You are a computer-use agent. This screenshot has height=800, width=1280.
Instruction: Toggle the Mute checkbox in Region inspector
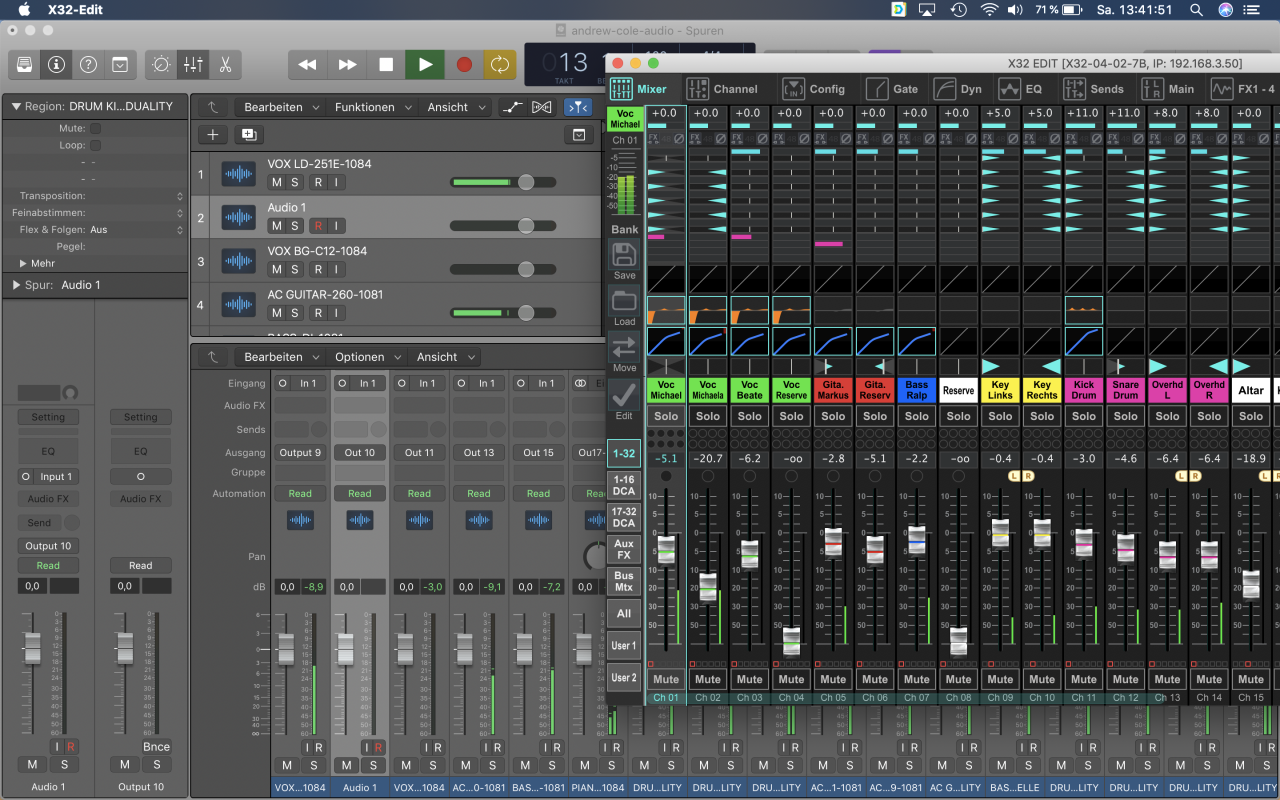coord(96,129)
